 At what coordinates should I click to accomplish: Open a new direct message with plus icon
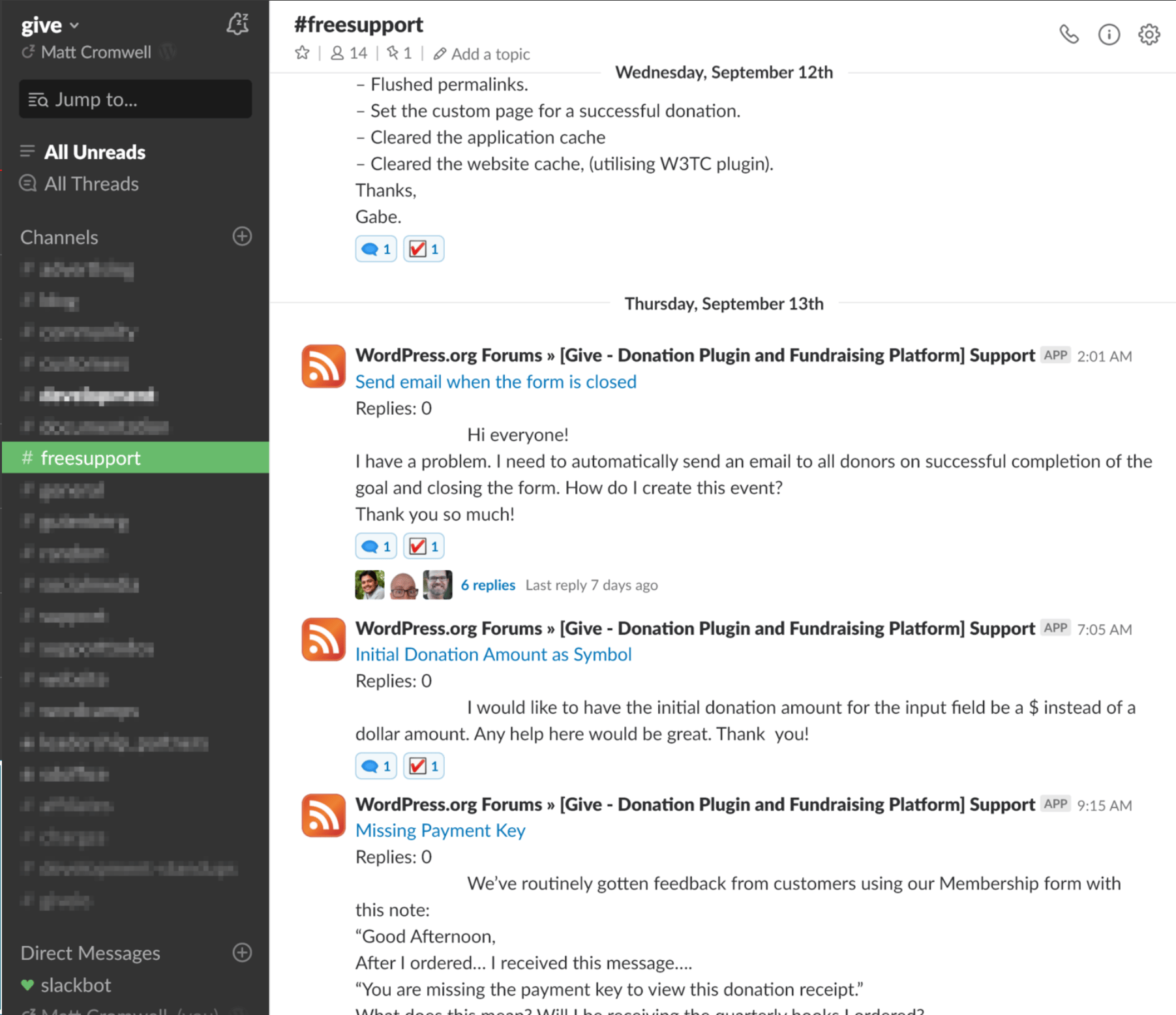242,952
